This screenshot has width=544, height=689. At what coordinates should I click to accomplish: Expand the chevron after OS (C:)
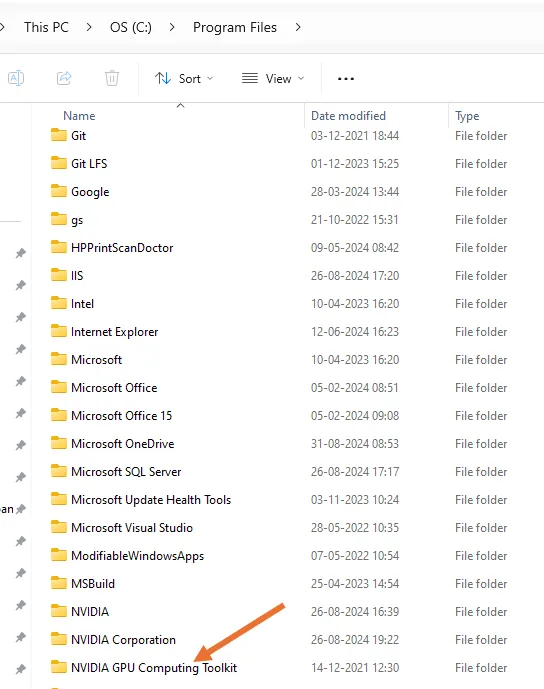tap(172, 27)
